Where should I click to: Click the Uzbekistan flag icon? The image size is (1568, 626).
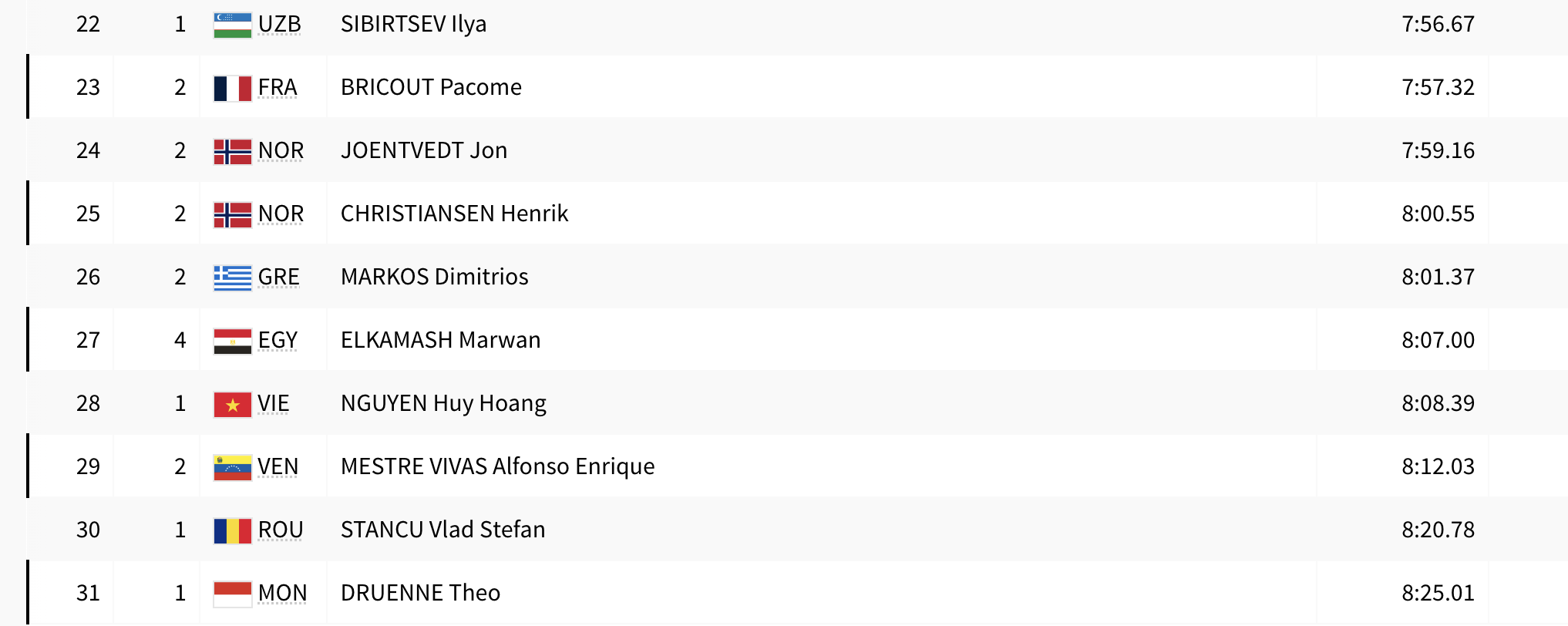[232, 25]
